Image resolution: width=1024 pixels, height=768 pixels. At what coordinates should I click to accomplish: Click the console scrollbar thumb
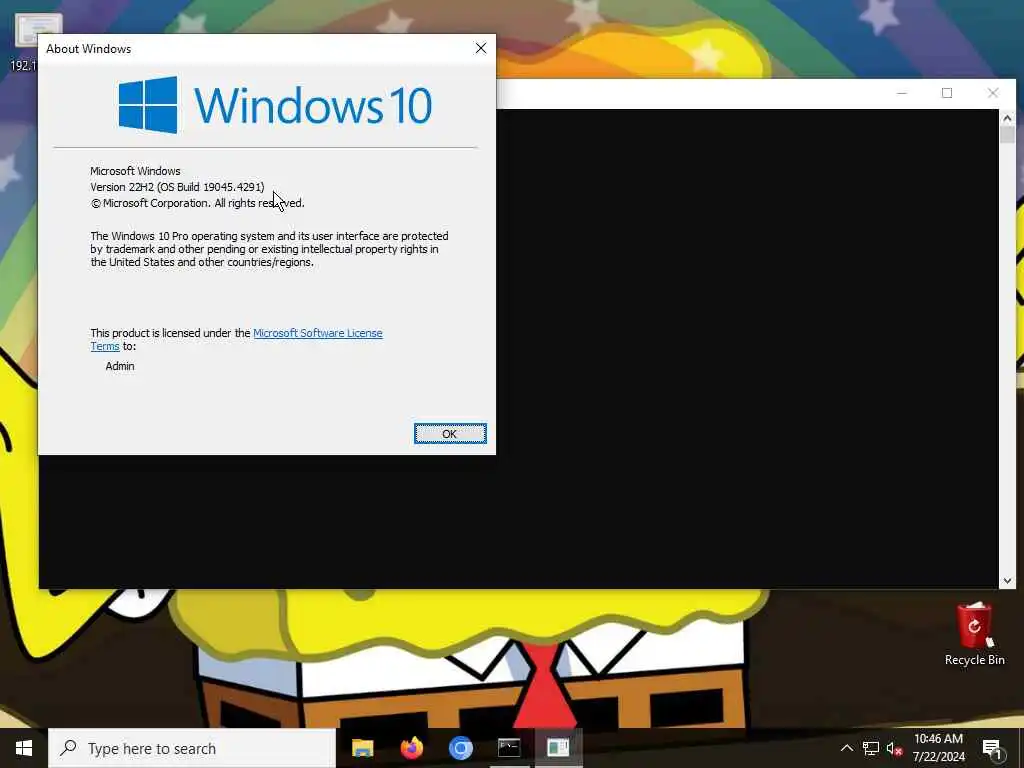click(x=1007, y=135)
